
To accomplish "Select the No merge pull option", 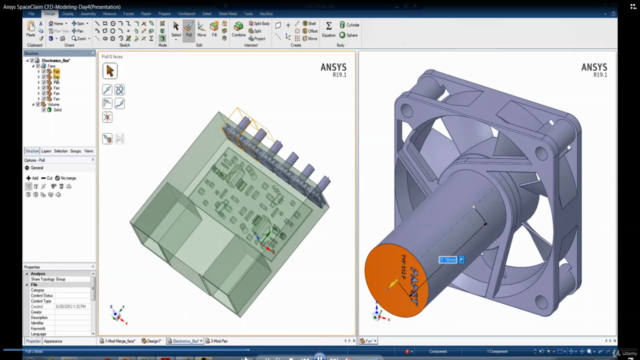I will point(66,178).
